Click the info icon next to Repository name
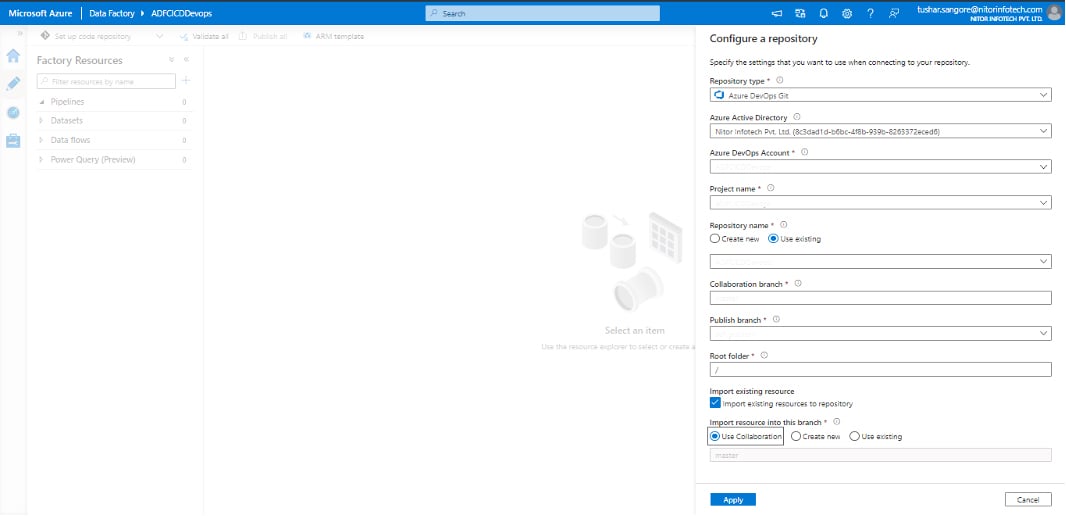Screen dimensions: 1066x516 point(784,224)
